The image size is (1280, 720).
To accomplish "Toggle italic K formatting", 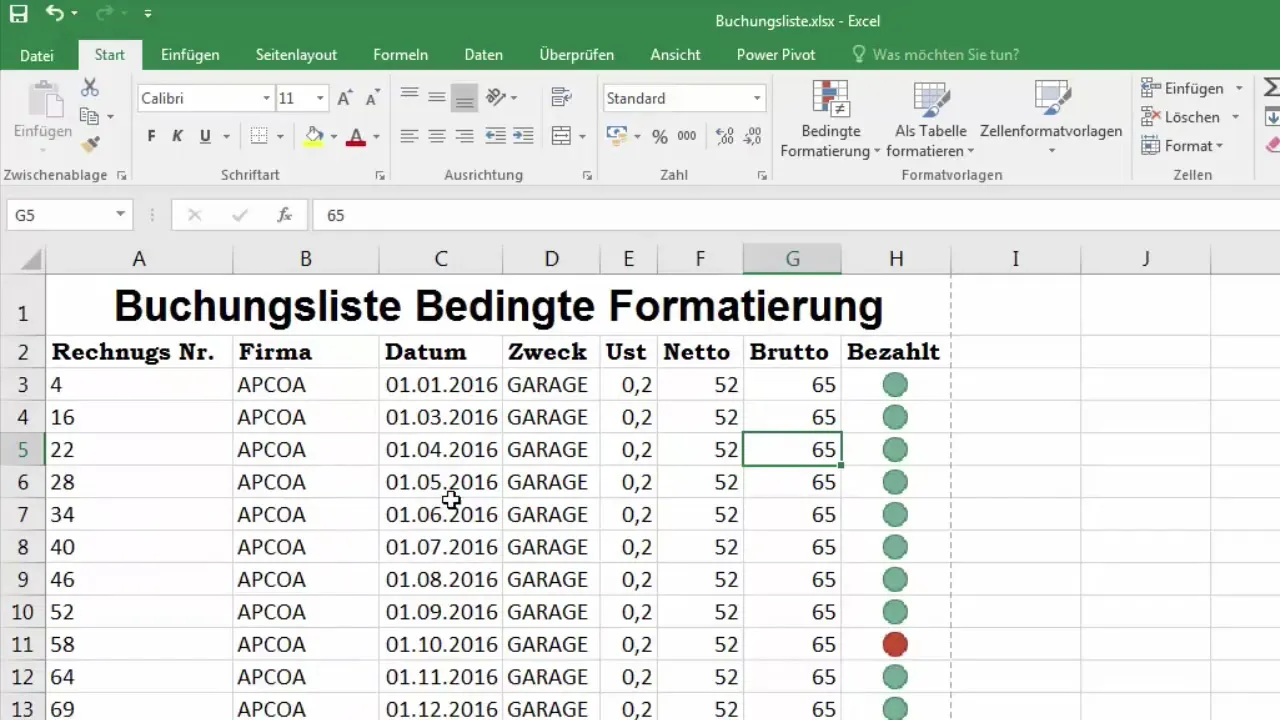I will (178, 136).
